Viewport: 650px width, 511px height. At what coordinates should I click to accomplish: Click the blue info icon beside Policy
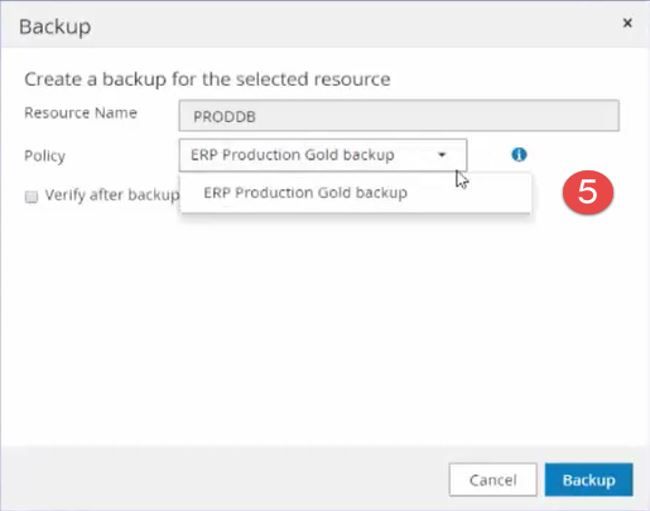pos(519,155)
